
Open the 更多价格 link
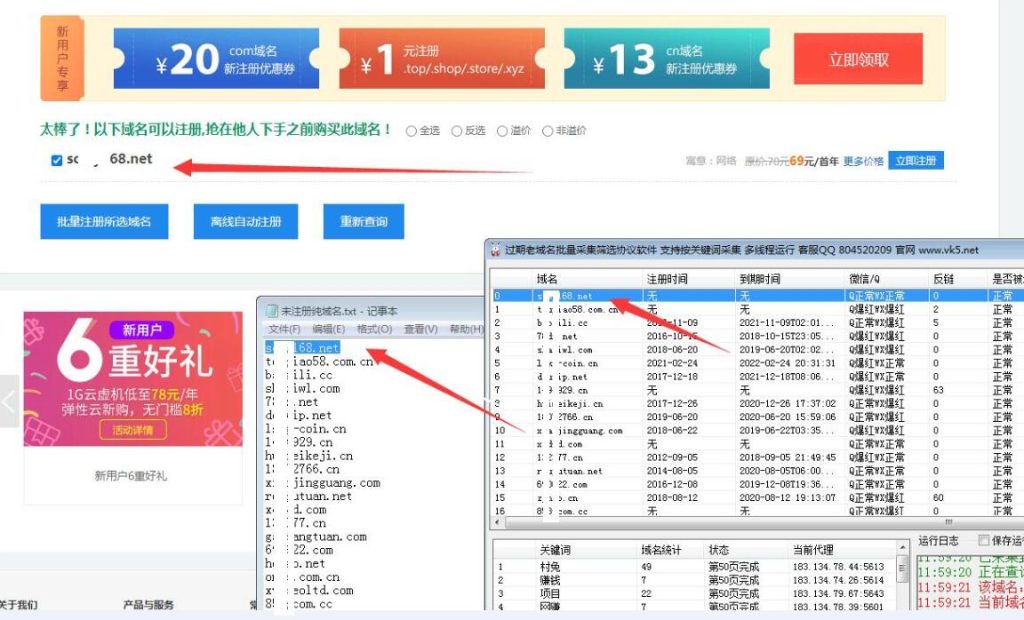point(863,161)
